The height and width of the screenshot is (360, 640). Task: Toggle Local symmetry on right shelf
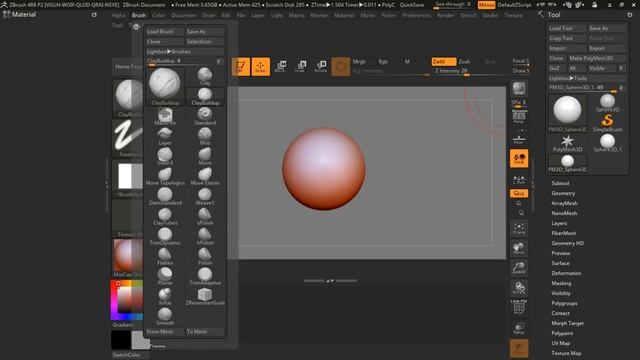coord(519,158)
